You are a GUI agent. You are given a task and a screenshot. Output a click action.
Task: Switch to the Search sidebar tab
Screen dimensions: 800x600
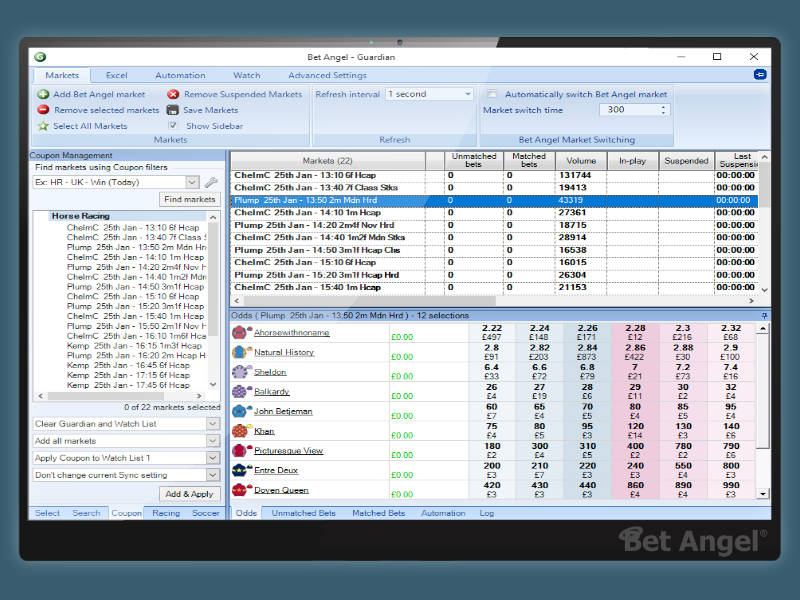[86, 513]
